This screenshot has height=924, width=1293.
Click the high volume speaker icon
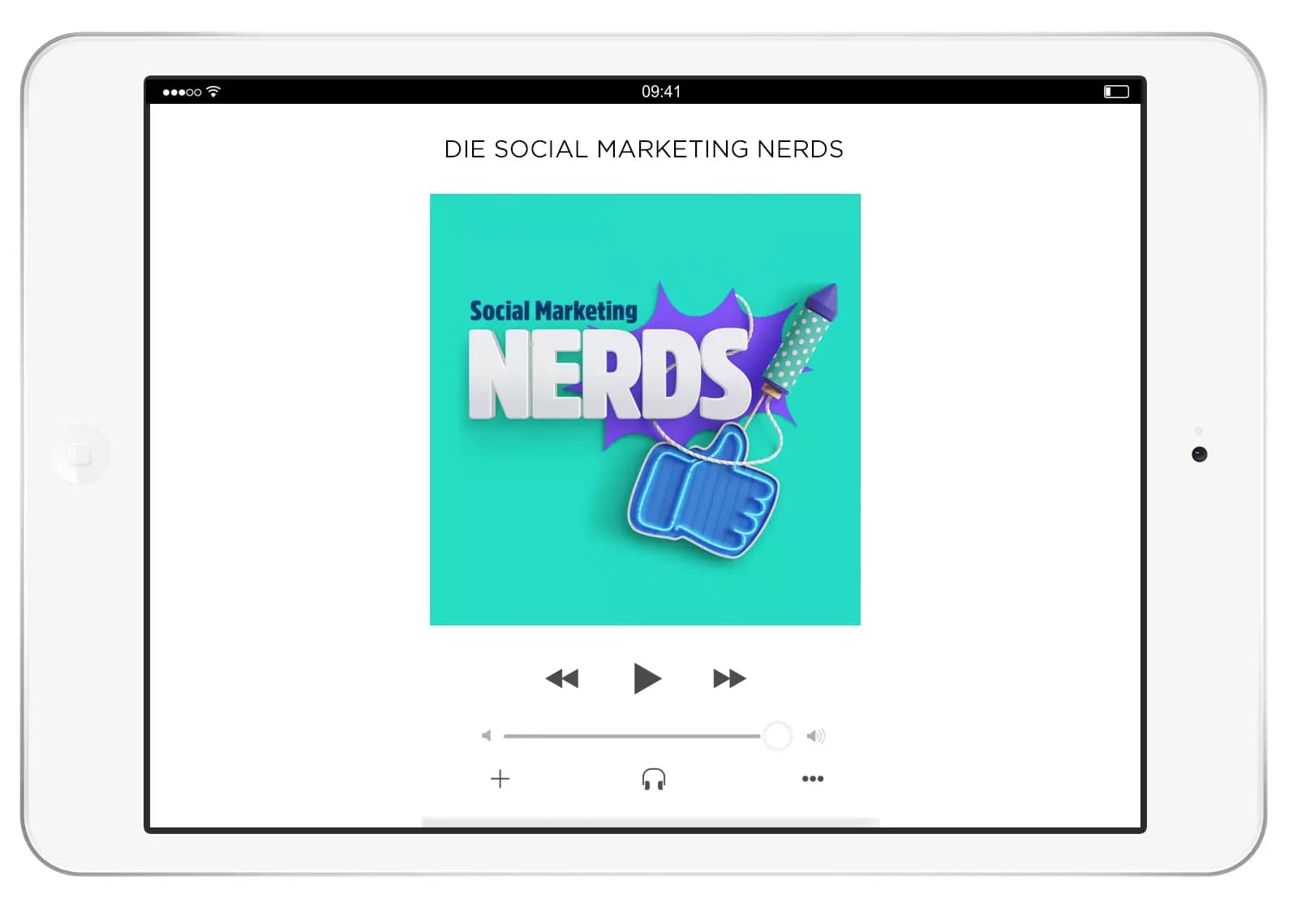click(x=815, y=736)
